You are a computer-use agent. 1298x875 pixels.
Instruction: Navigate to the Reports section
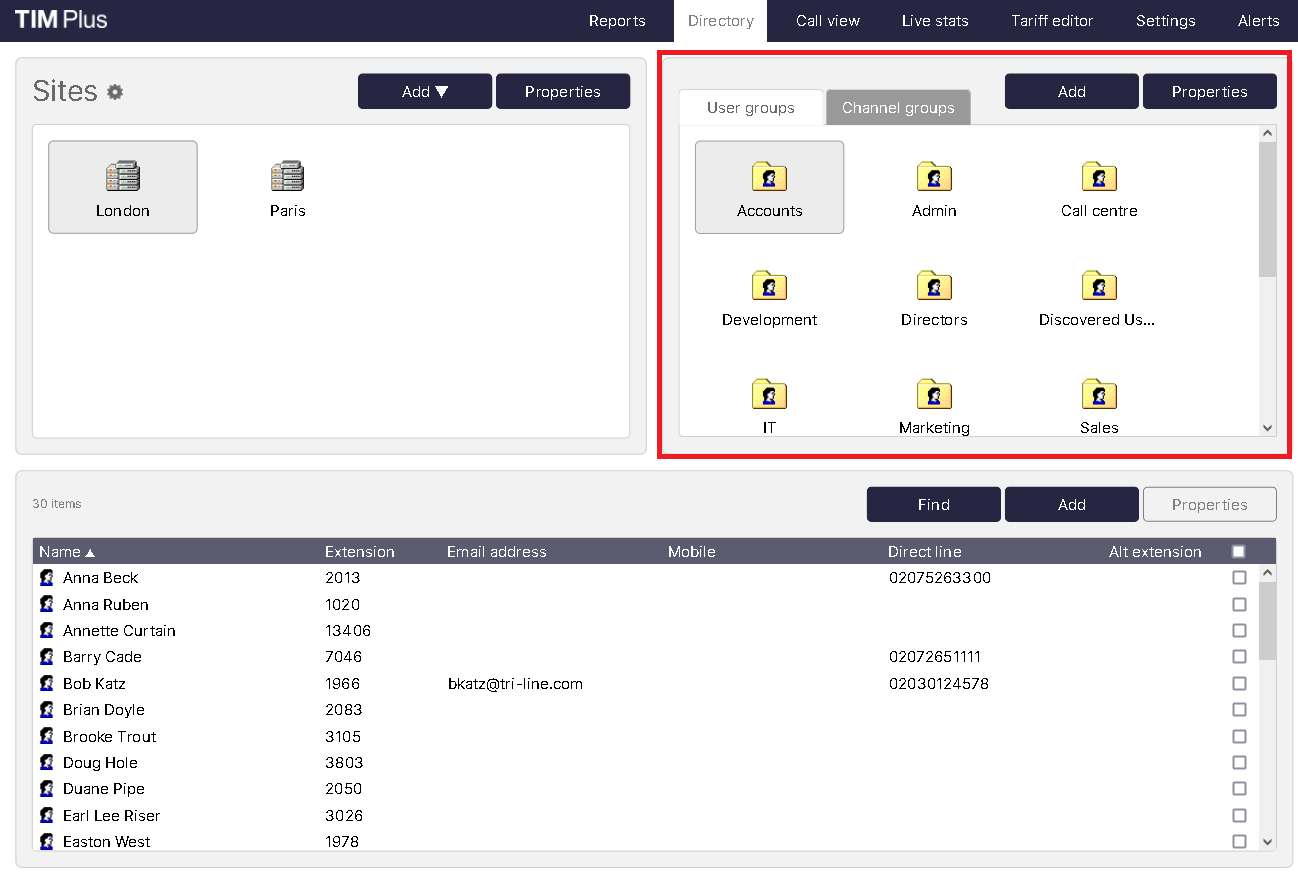coord(617,20)
